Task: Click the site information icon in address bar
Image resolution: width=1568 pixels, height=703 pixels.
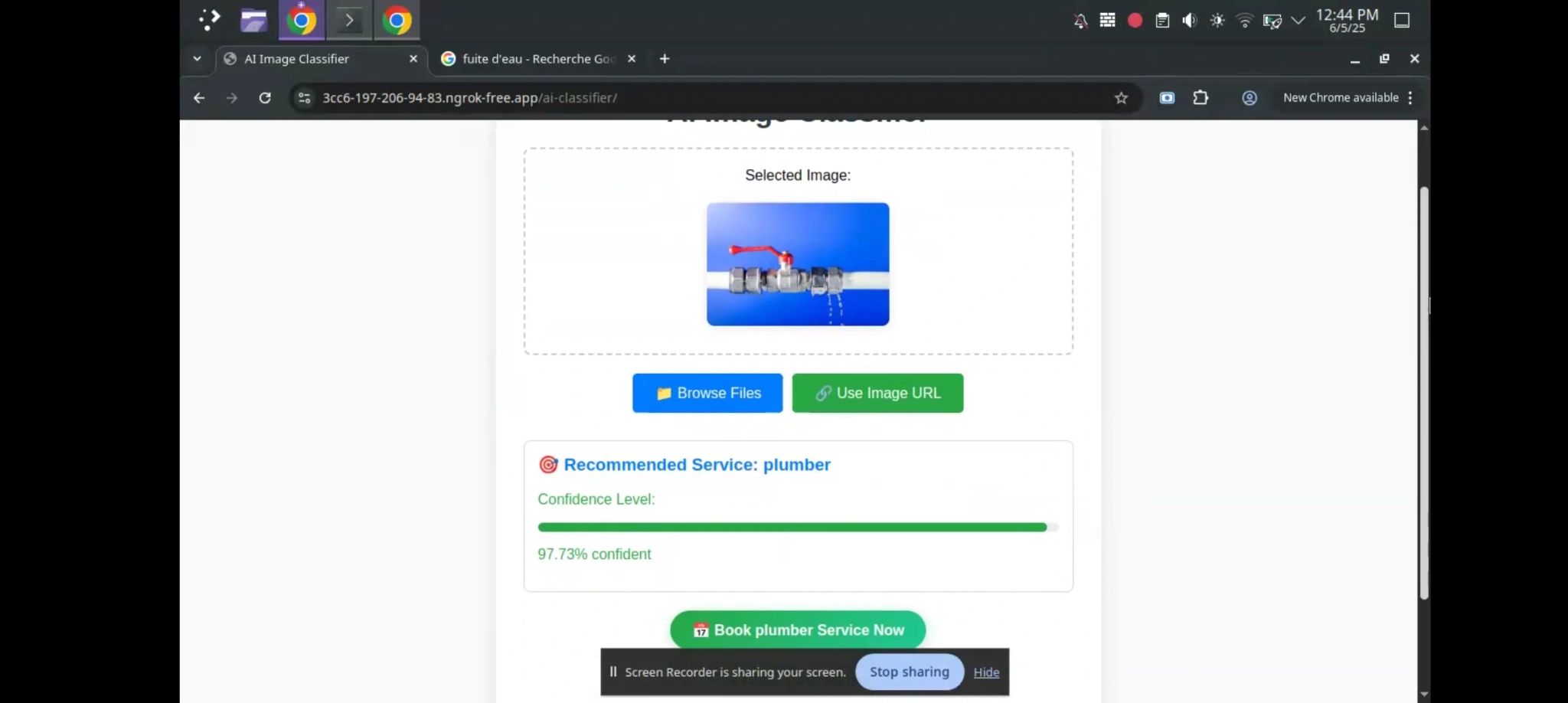Action: pyautogui.click(x=304, y=98)
